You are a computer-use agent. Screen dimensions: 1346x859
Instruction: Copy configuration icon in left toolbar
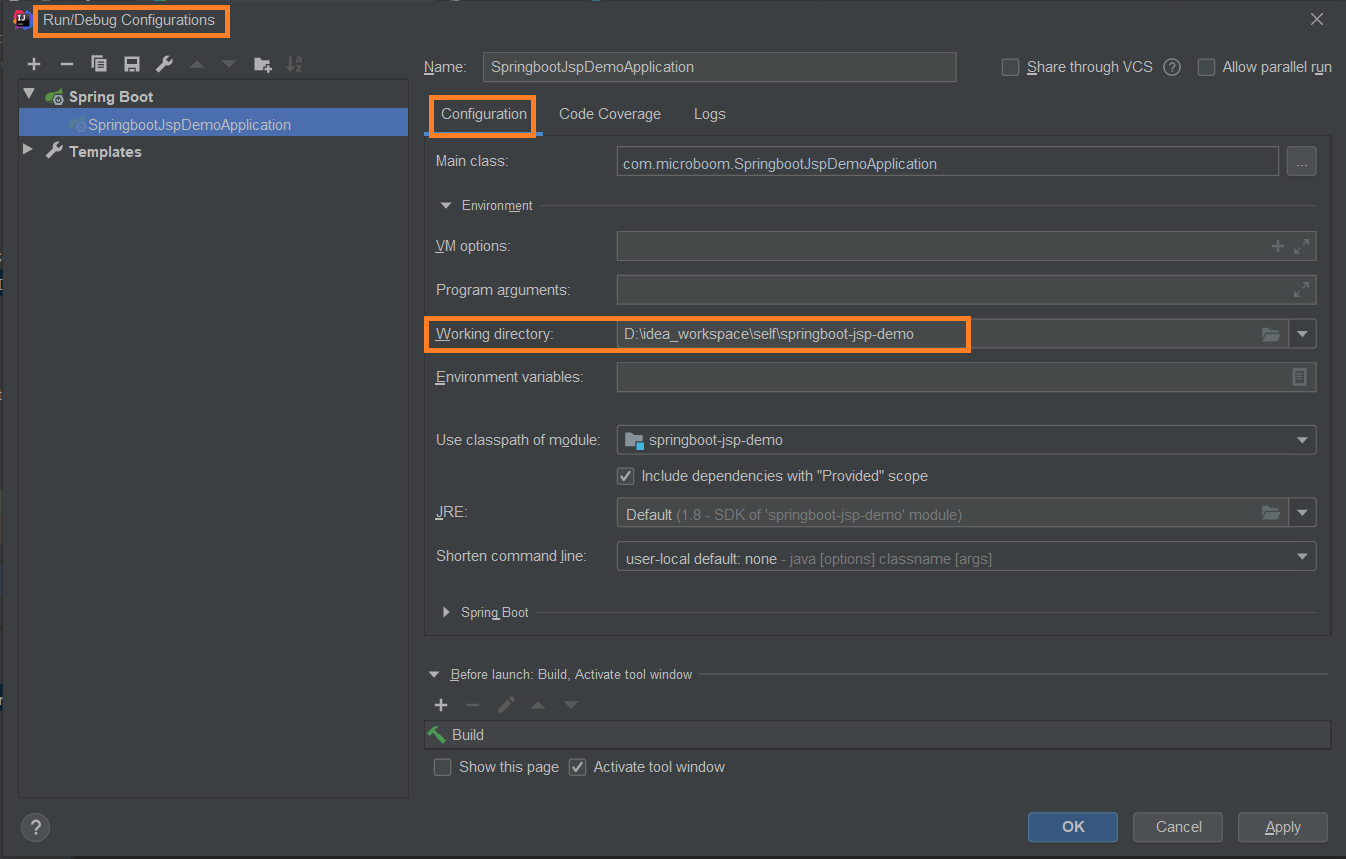tap(99, 64)
